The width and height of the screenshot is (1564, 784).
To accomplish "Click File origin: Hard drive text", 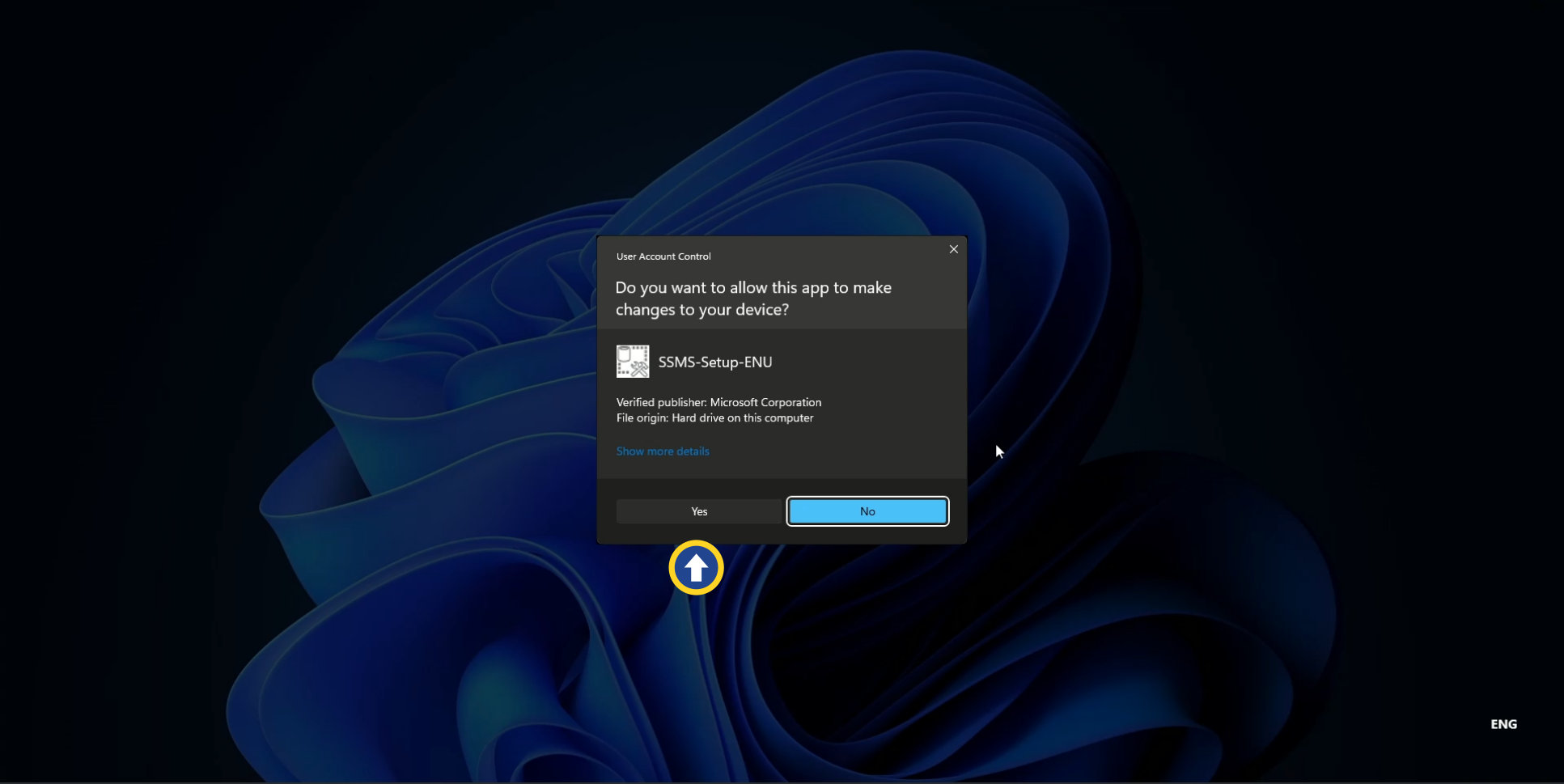I will [x=714, y=418].
